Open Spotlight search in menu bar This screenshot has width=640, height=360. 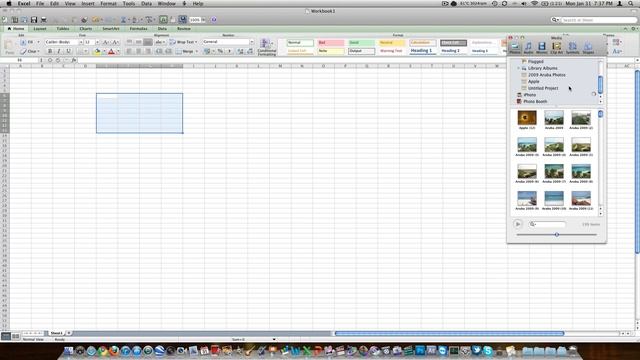tap(631, 3)
